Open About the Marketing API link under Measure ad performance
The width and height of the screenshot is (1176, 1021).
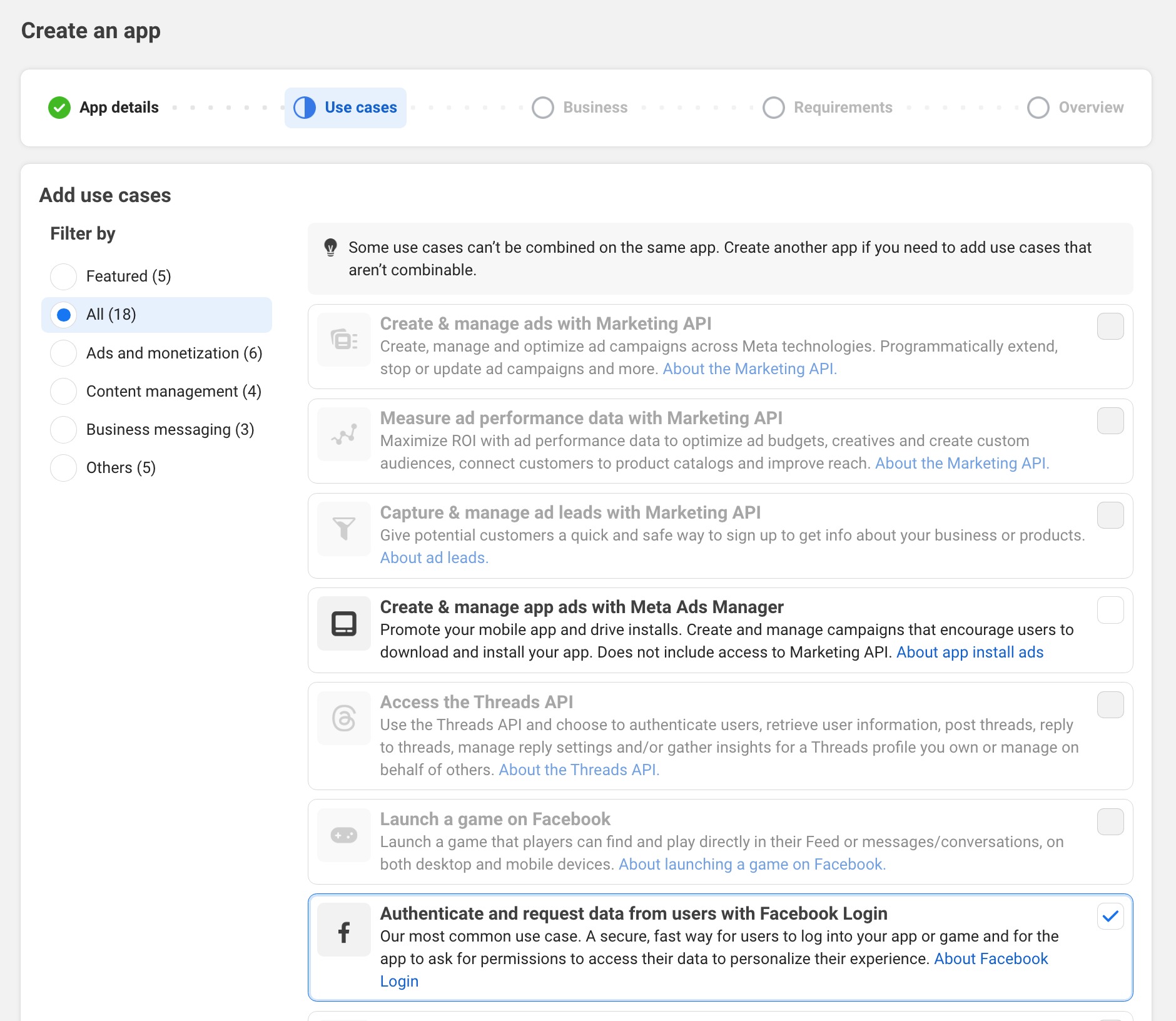point(962,464)
